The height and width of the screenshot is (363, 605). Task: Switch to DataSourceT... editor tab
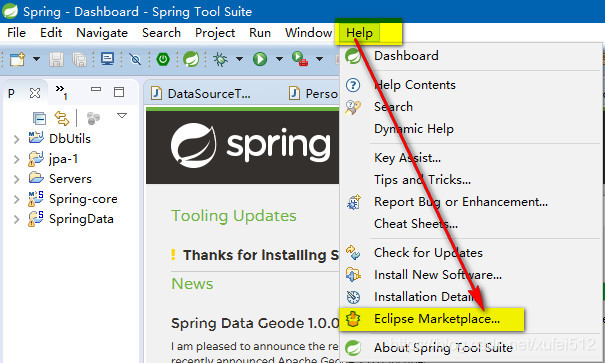pyautogui.click(x=201, y=94)
